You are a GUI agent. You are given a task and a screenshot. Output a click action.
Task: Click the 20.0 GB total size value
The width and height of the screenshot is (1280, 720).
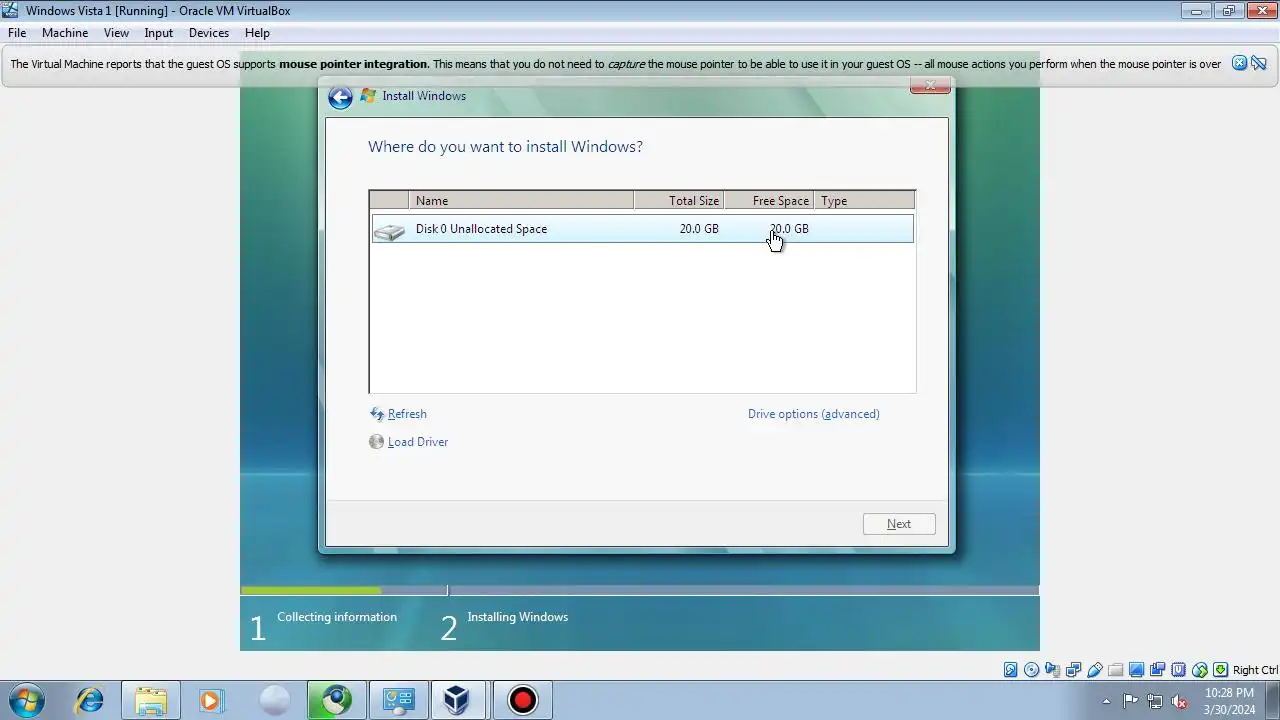click(x=699, y=229)
